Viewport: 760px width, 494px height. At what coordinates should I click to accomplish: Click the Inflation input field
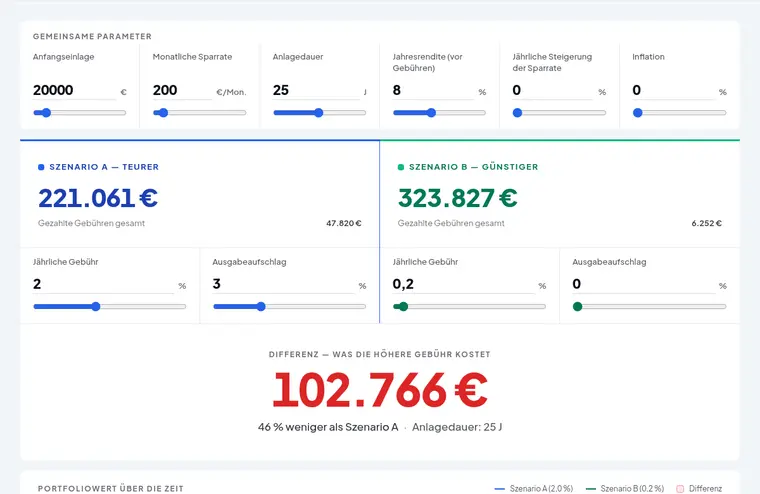(673, 91)
